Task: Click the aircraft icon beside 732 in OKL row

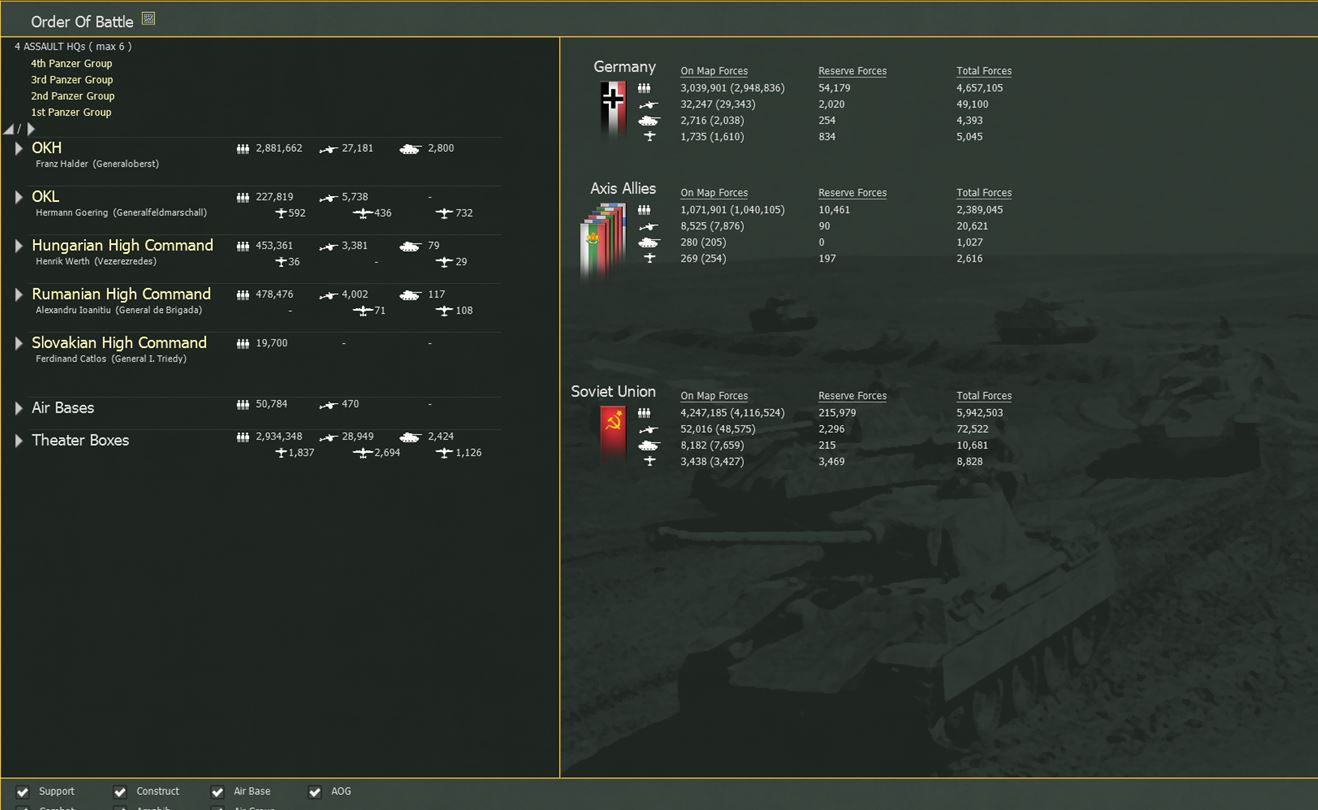Action: pos(444,213)
